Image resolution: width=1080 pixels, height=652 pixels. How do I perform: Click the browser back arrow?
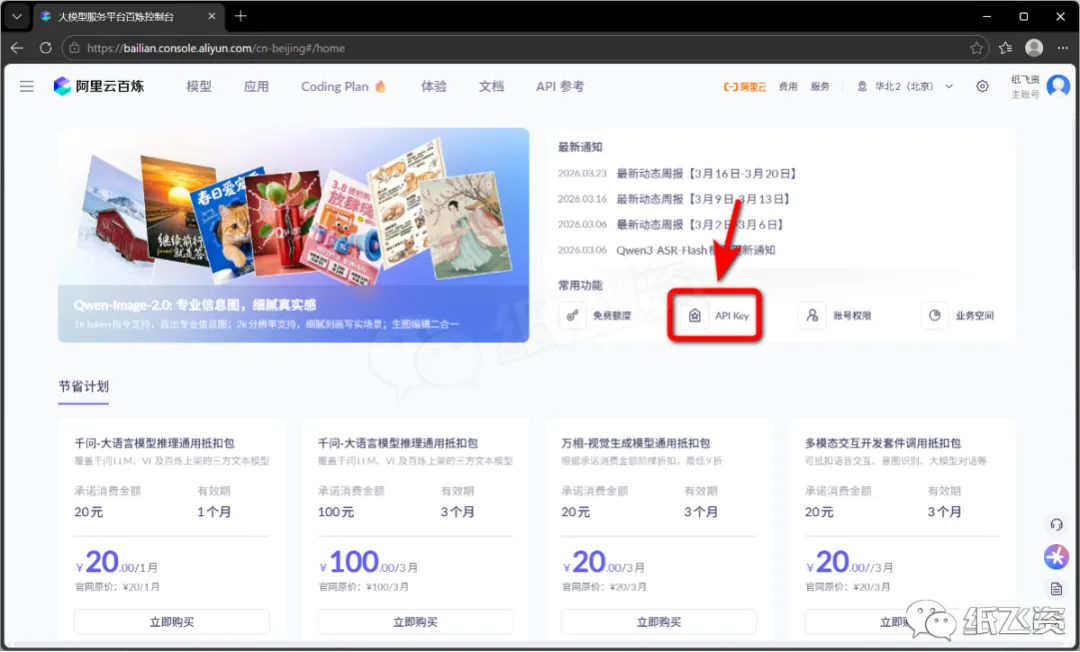(17, 48)
